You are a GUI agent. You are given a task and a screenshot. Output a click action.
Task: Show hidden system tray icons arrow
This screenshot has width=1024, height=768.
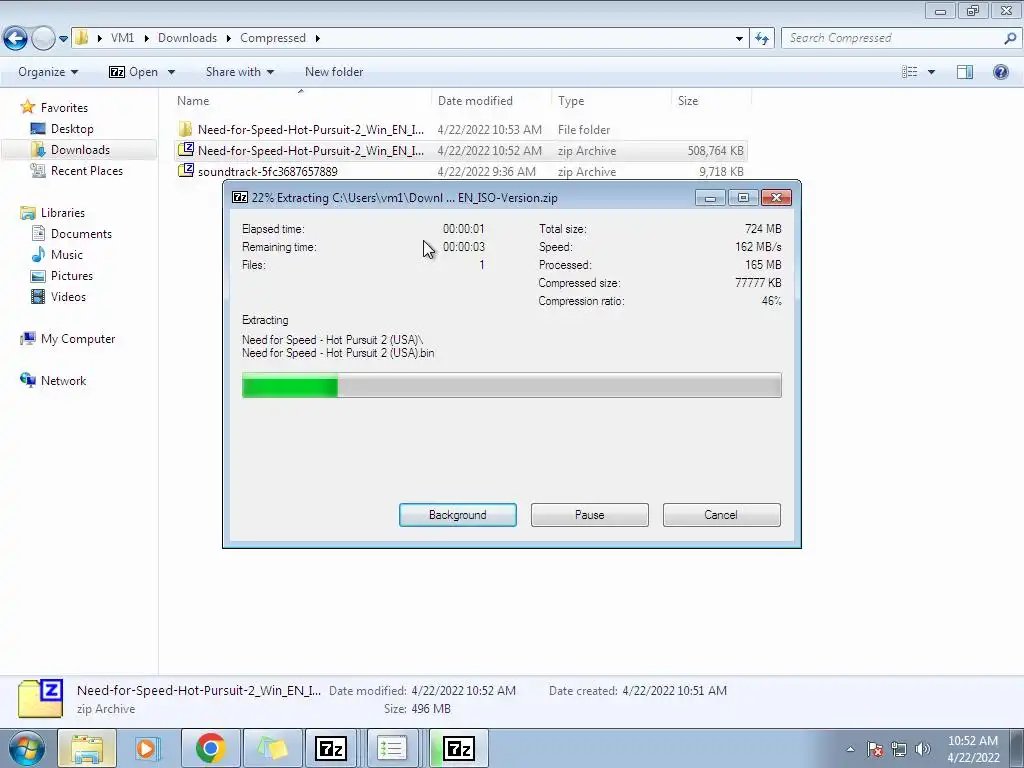(x=850, y=749)
